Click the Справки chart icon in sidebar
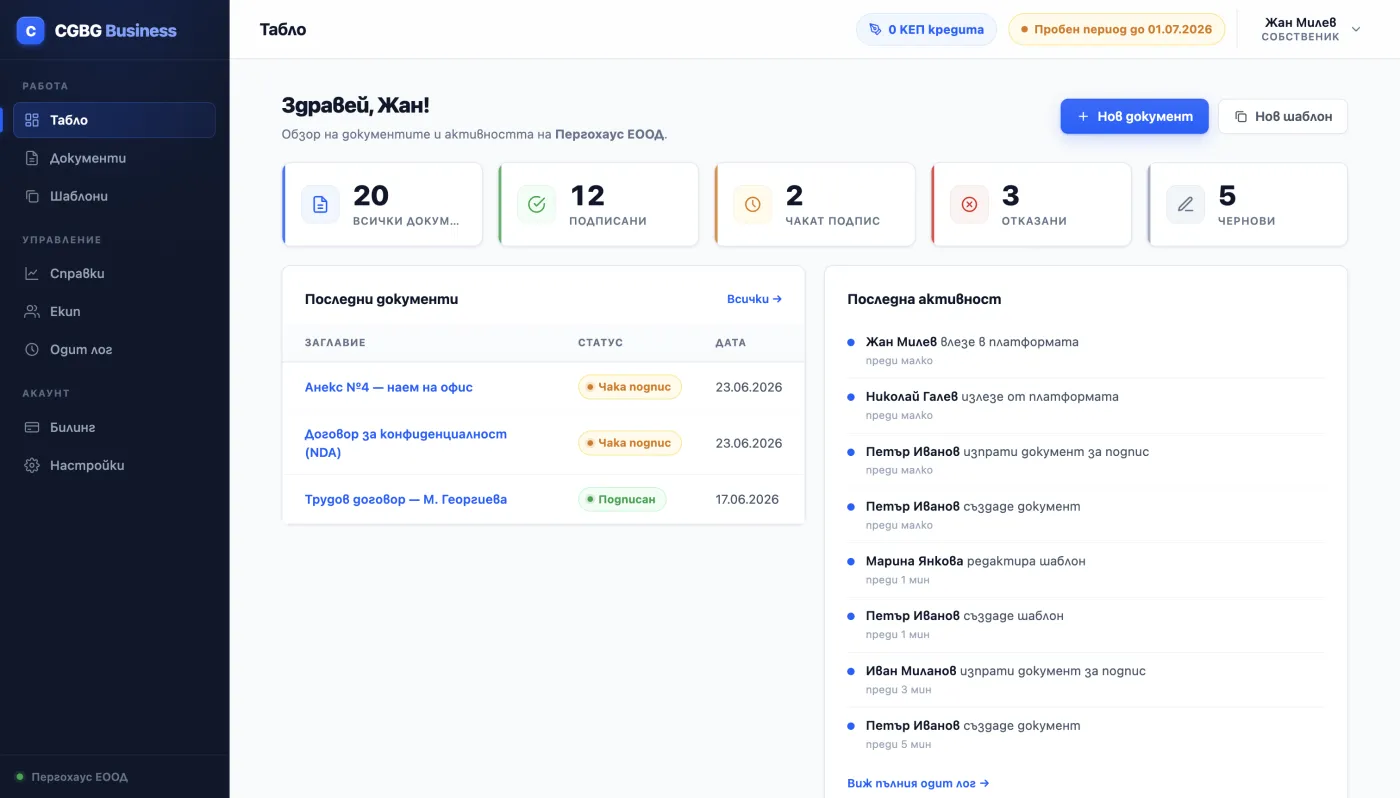 [32, 273]
